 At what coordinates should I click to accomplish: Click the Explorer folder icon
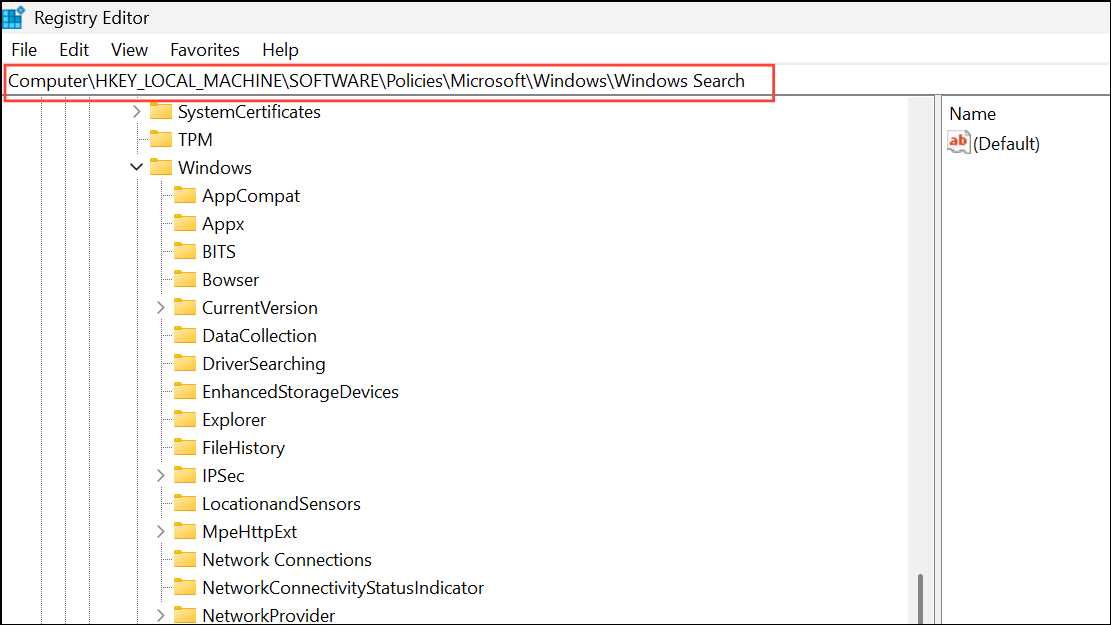click(x=185, y=420)
